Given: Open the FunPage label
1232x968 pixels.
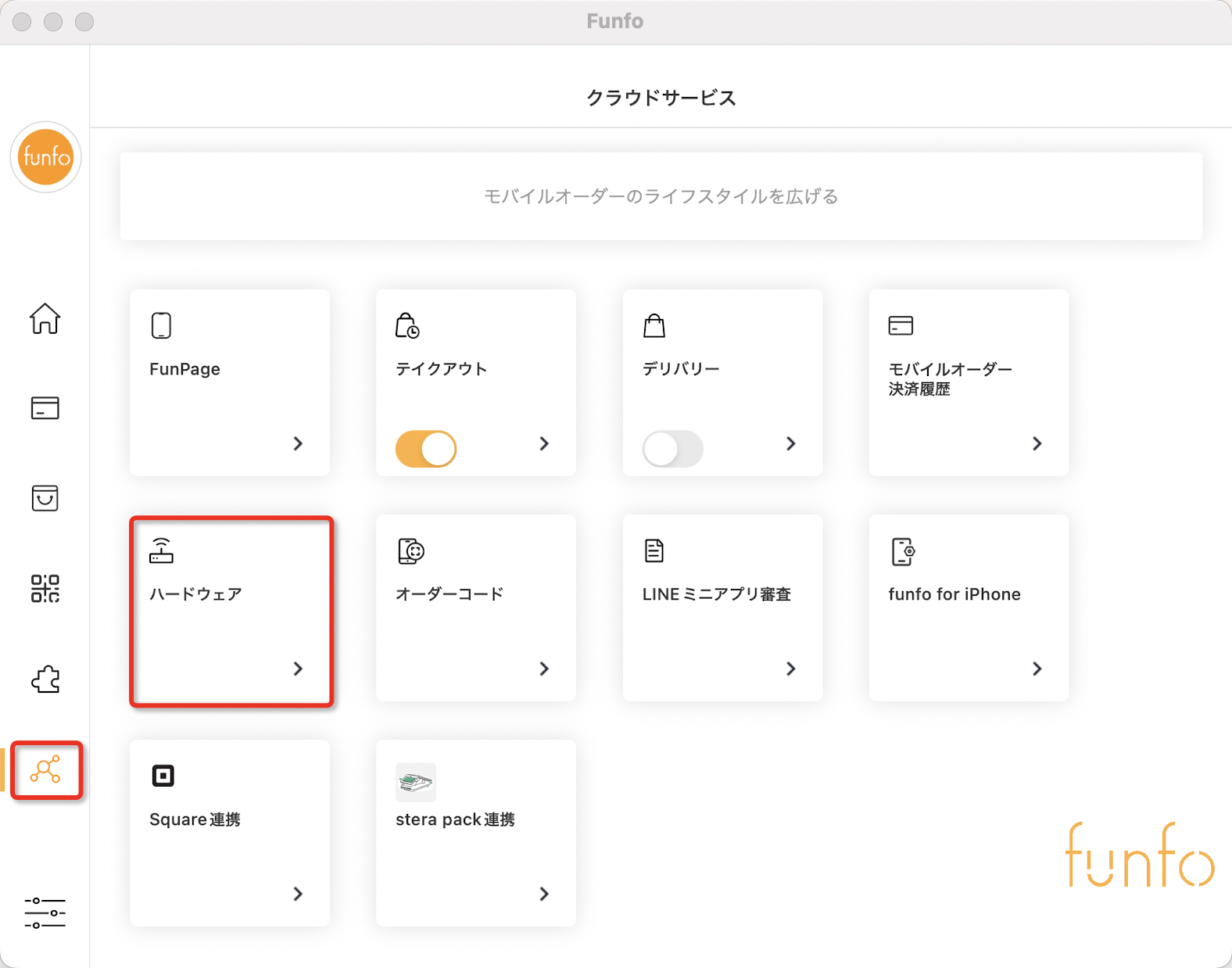Looking at the screenshot, I should [184, 369].
